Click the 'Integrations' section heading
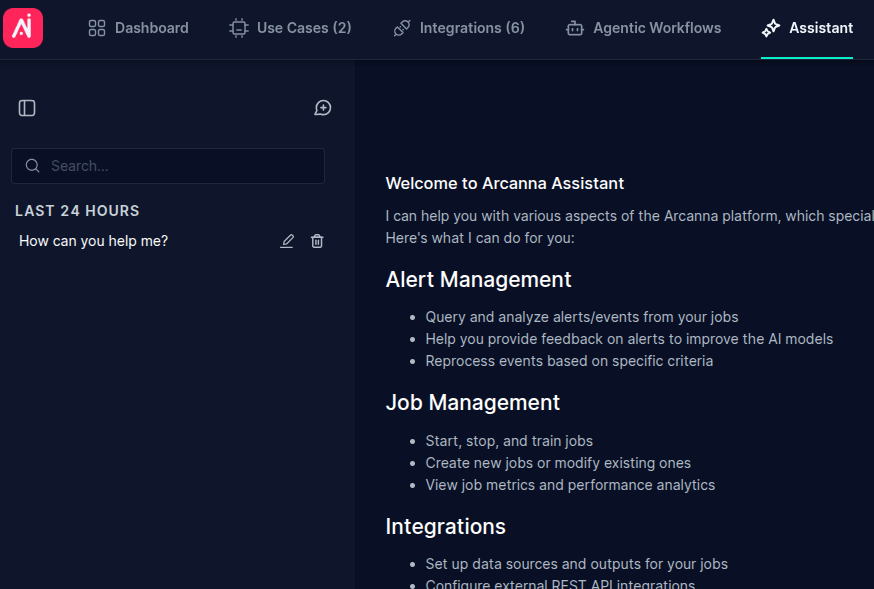The image size is (874, 589). tap(445, 526)
